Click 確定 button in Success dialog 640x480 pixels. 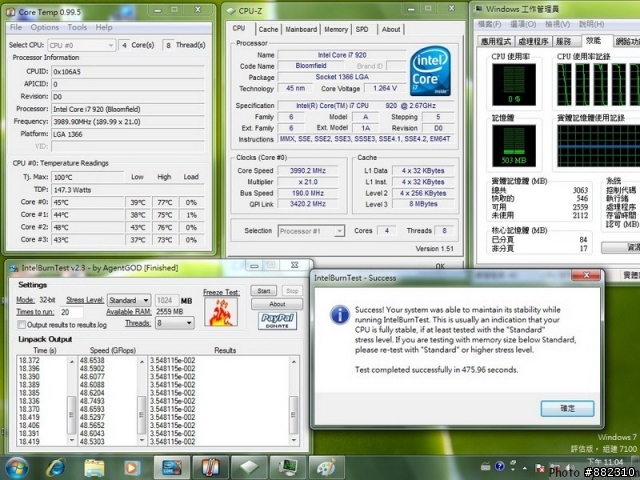pyautogui.click(x=567, y=408)
